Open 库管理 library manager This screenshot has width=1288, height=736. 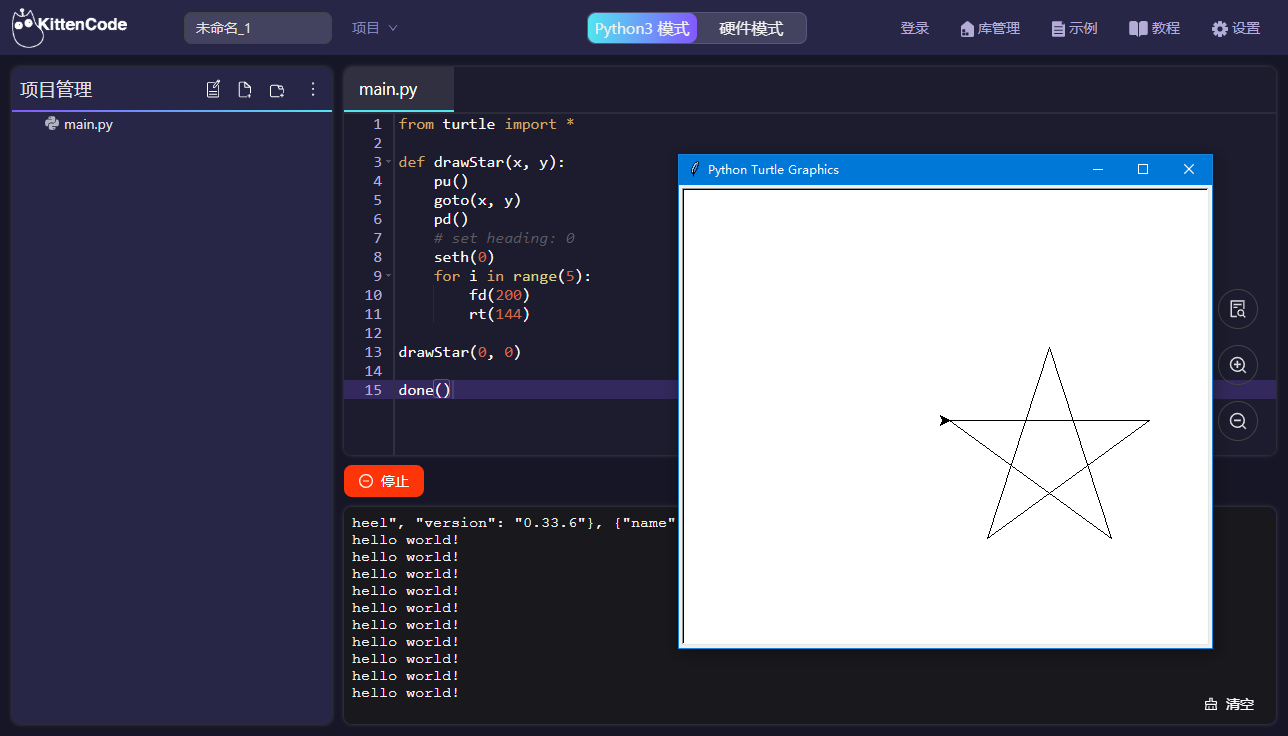point(990,28)
